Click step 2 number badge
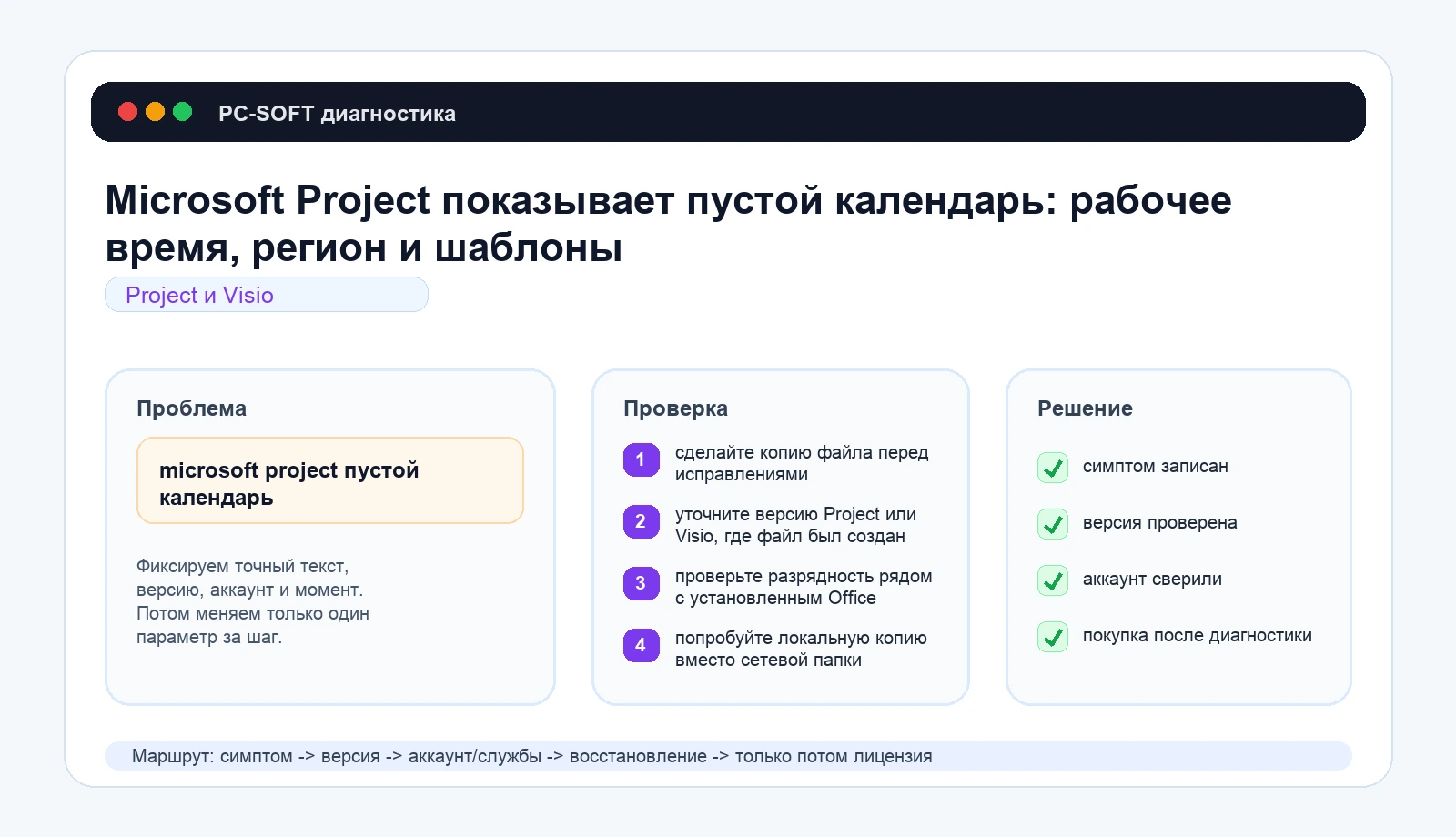1456x837 pixels. click(641, 521)
